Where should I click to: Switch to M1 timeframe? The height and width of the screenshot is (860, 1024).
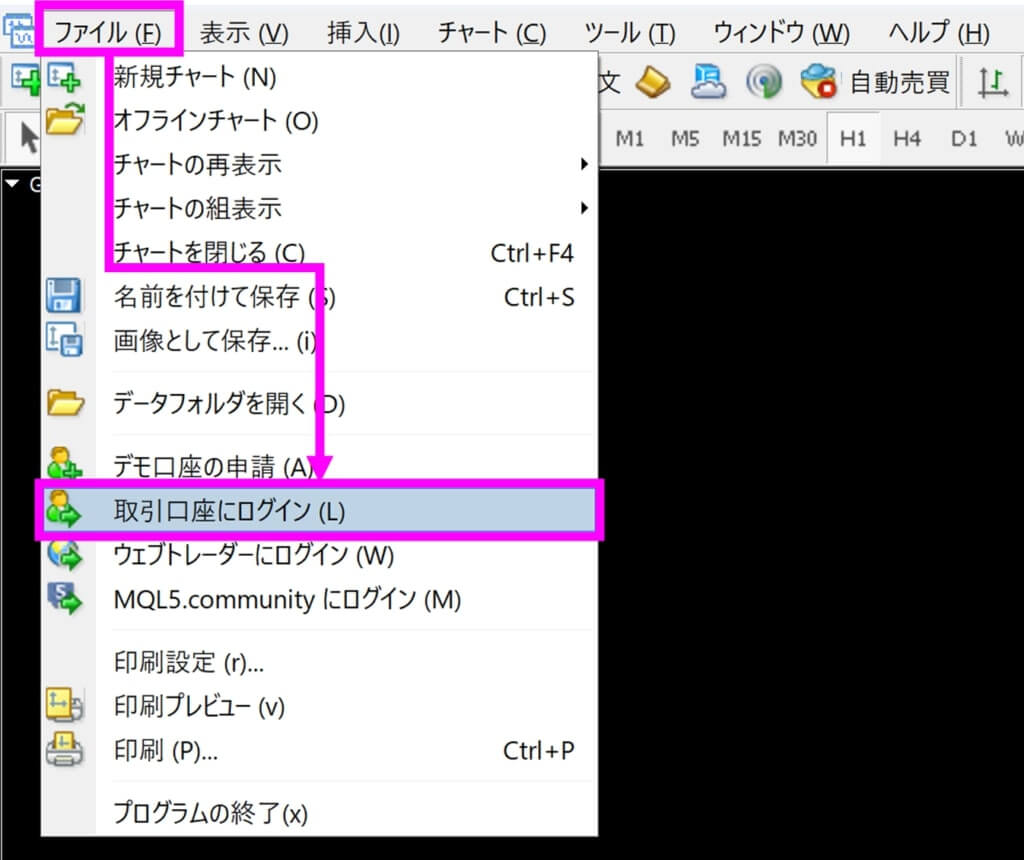(x=630, y=138)
